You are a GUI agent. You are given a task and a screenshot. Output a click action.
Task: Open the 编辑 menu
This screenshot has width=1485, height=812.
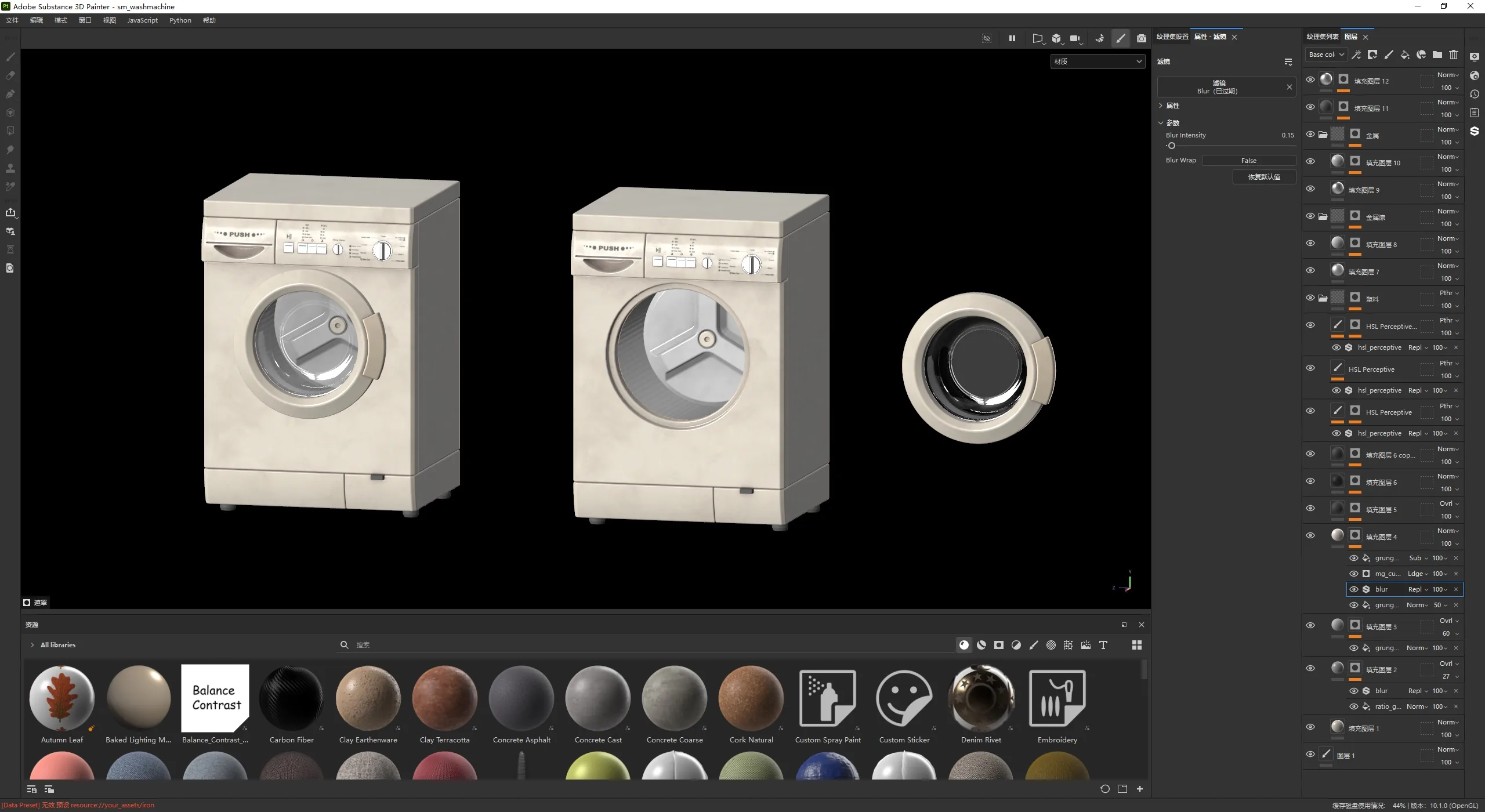(37, 20)
